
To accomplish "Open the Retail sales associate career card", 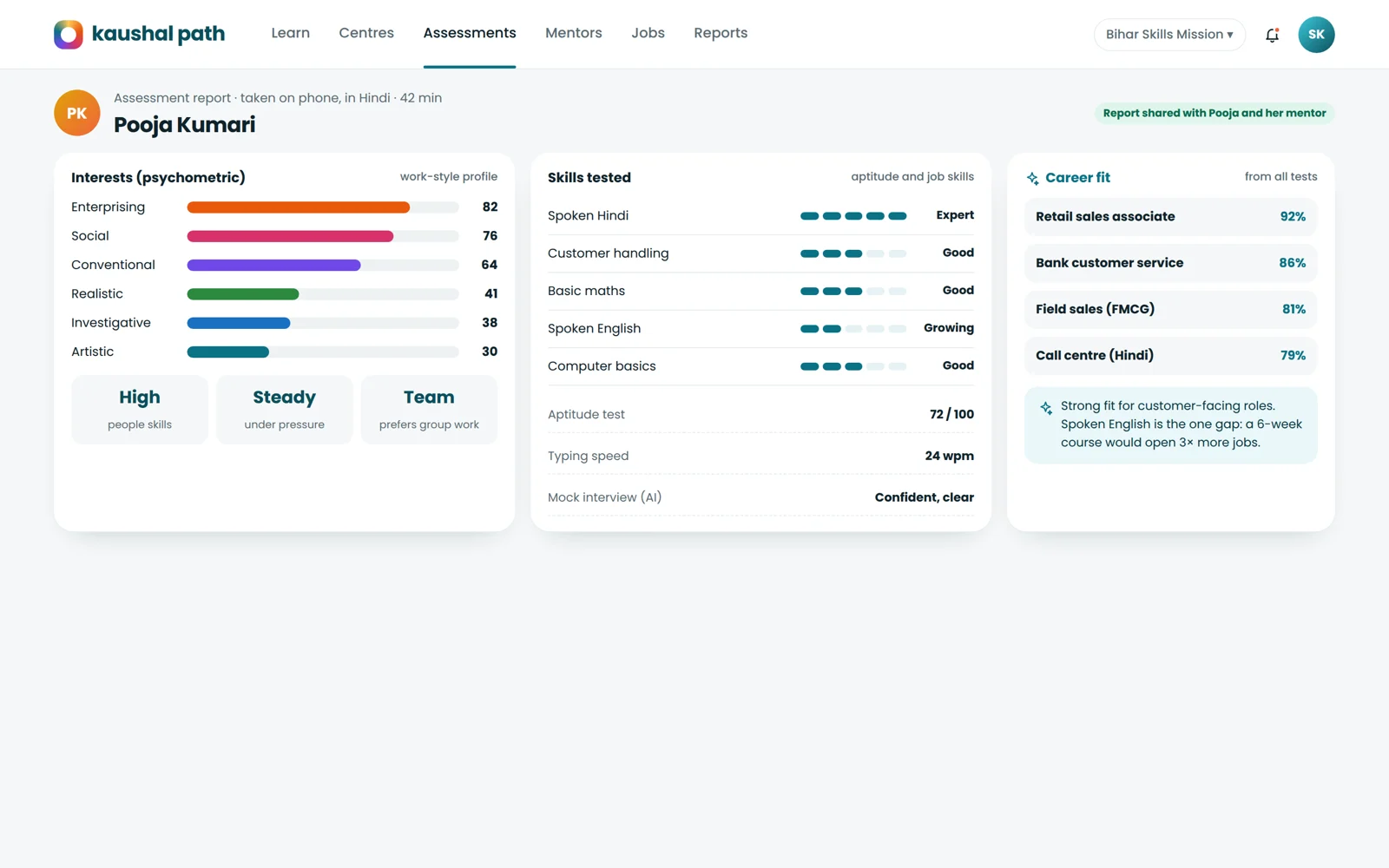I will tap(1170, 217).
